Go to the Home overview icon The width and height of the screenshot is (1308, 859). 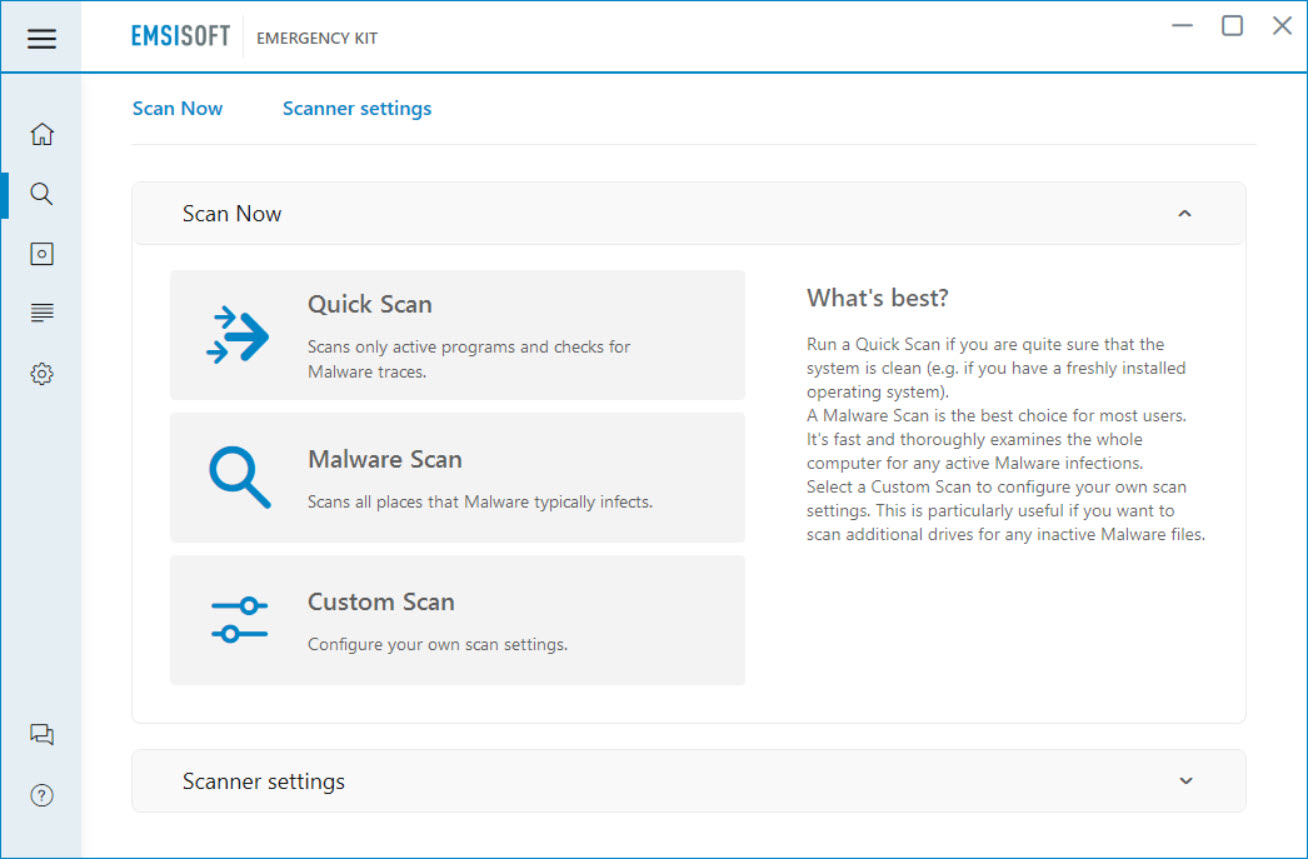pyautogui.click(x=42, y=134)
